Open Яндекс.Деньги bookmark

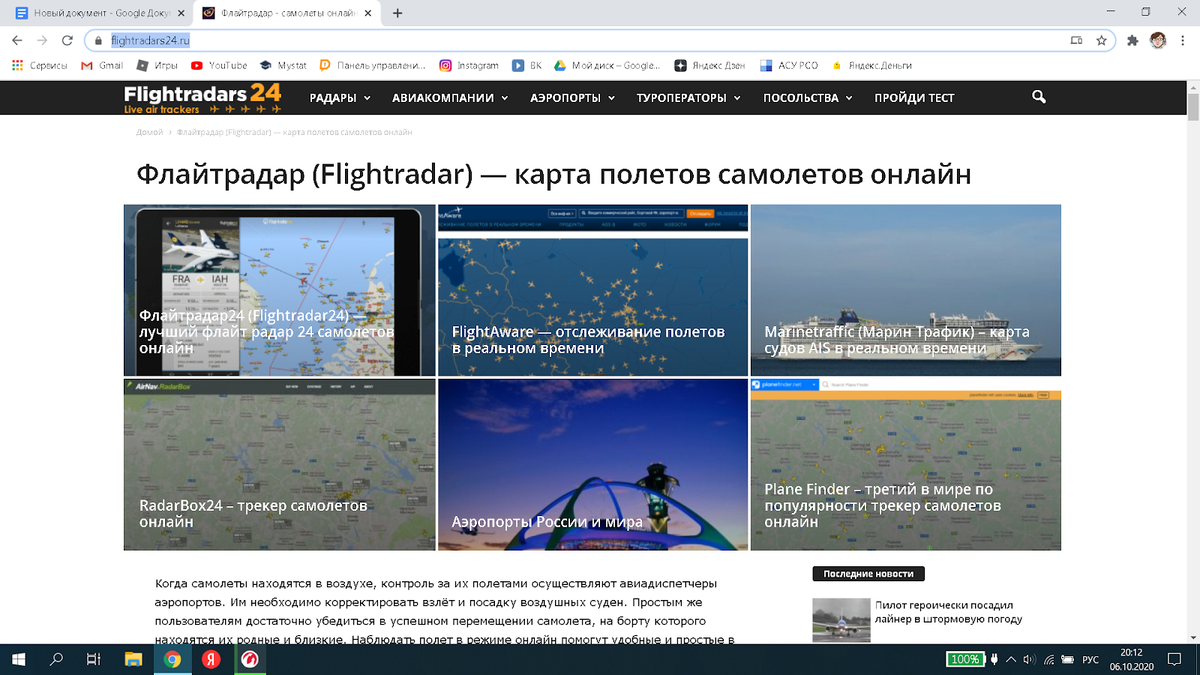[871, 65]
